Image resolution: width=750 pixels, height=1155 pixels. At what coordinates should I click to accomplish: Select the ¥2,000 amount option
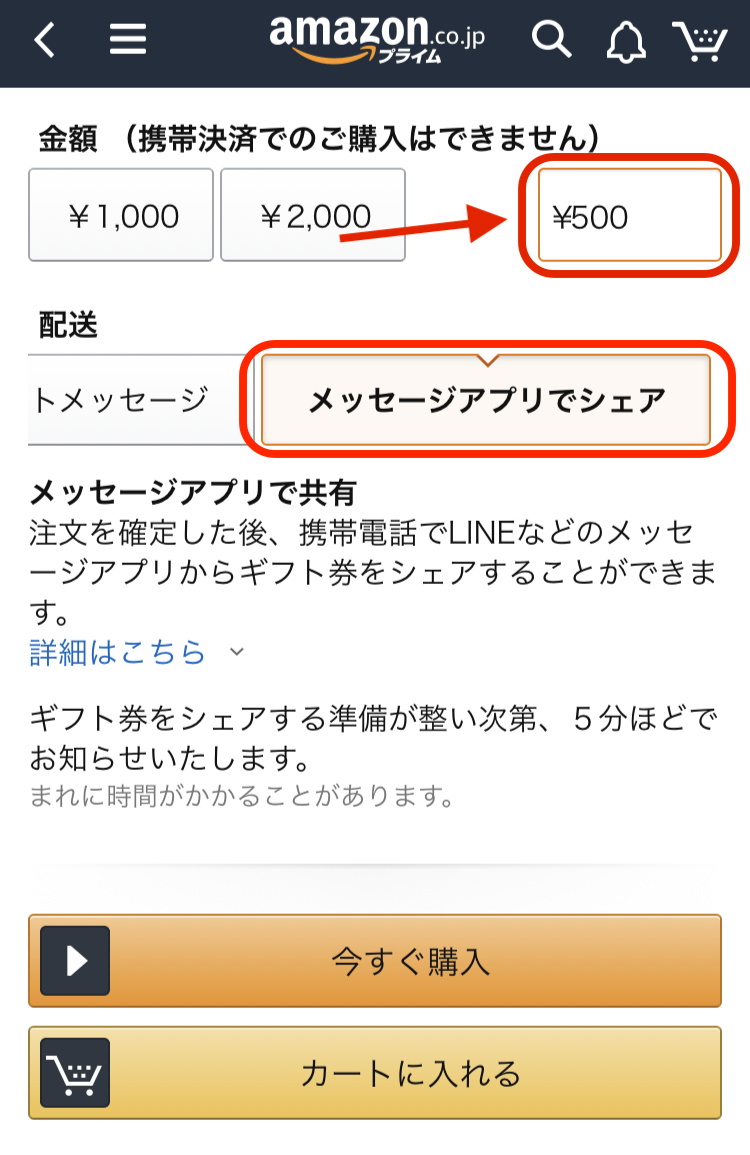pyautogui.click(x=313, y=215)
